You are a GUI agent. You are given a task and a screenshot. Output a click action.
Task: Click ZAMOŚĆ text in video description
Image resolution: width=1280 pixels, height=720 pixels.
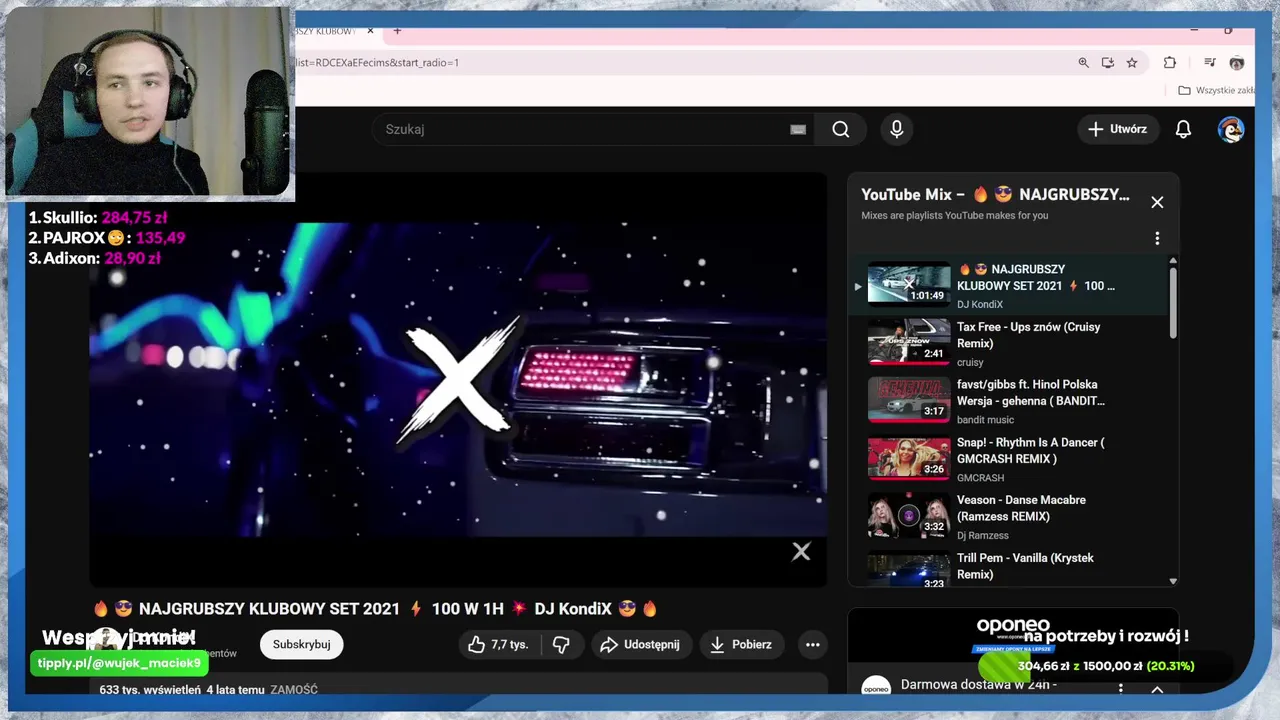(294, 690)
